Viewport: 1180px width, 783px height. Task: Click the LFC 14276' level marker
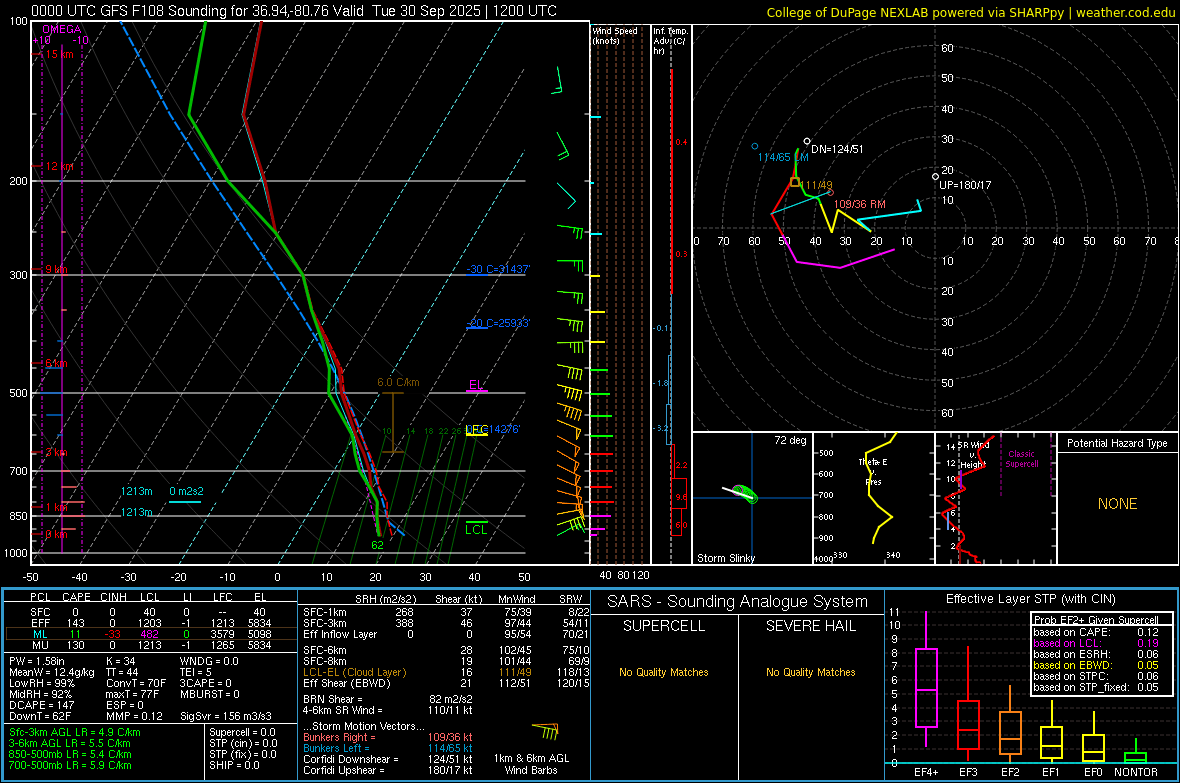click(493, 430)
